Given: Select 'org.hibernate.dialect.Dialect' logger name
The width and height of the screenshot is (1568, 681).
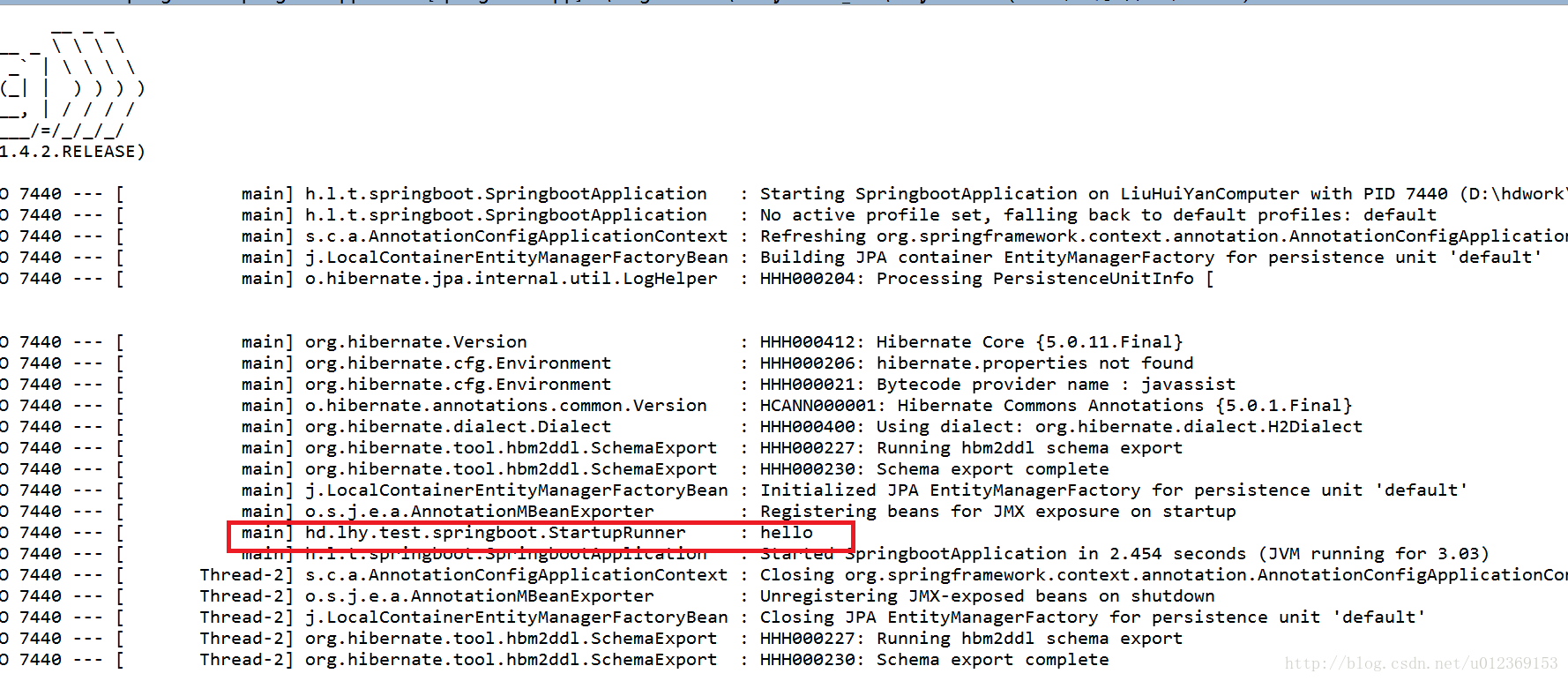Looking at the screenshot, I should 458,427.
